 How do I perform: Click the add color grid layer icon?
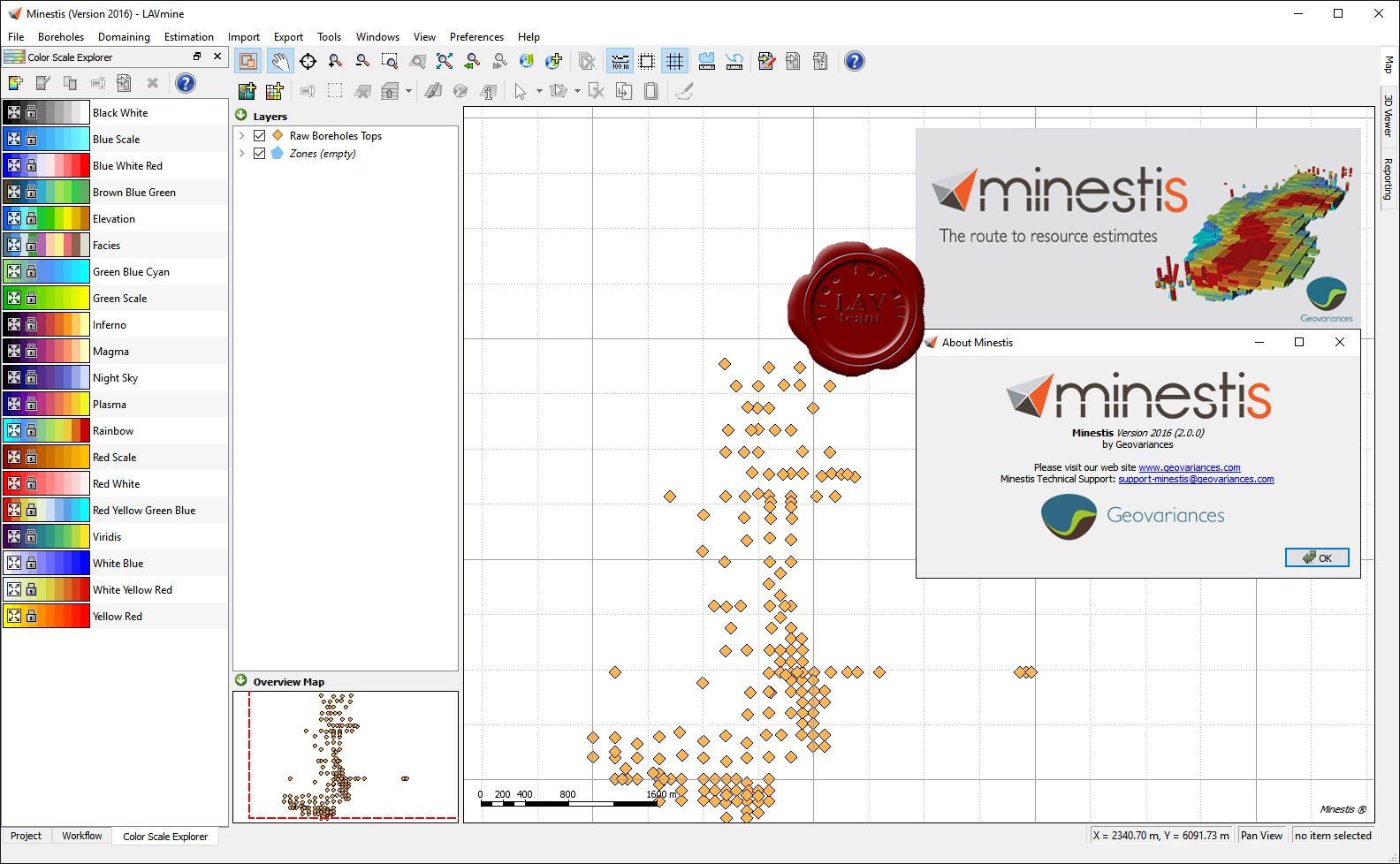coord(274,91)
